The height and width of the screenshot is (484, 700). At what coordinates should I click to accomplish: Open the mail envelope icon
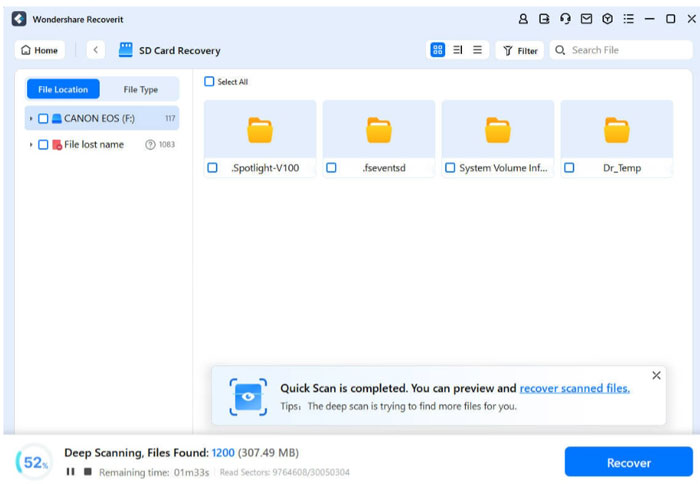tap(586, 19)
